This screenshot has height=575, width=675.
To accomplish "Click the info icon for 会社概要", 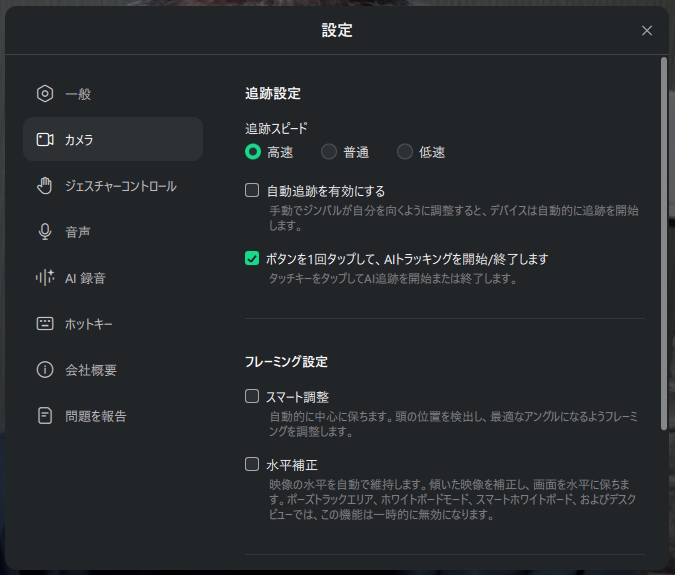I will click(x=44, y=370).
